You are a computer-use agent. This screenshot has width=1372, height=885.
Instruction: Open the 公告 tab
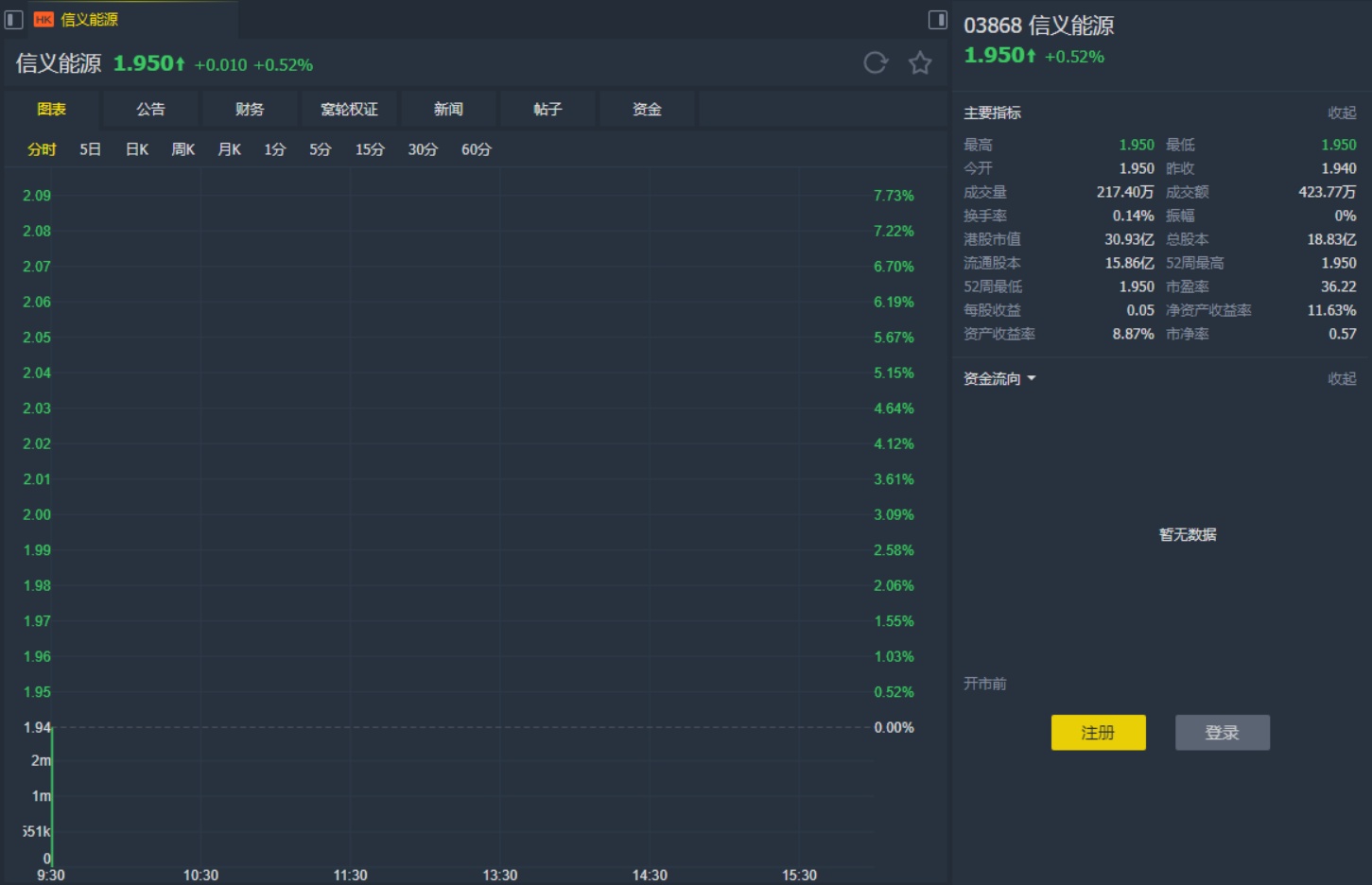tap(150, 109)
